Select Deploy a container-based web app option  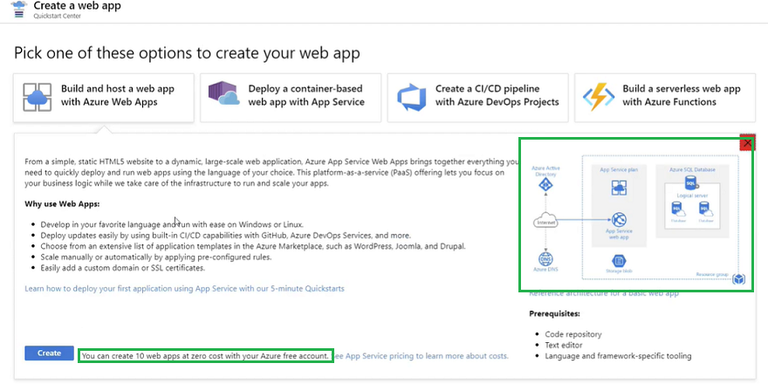click(x=290, y=98)
